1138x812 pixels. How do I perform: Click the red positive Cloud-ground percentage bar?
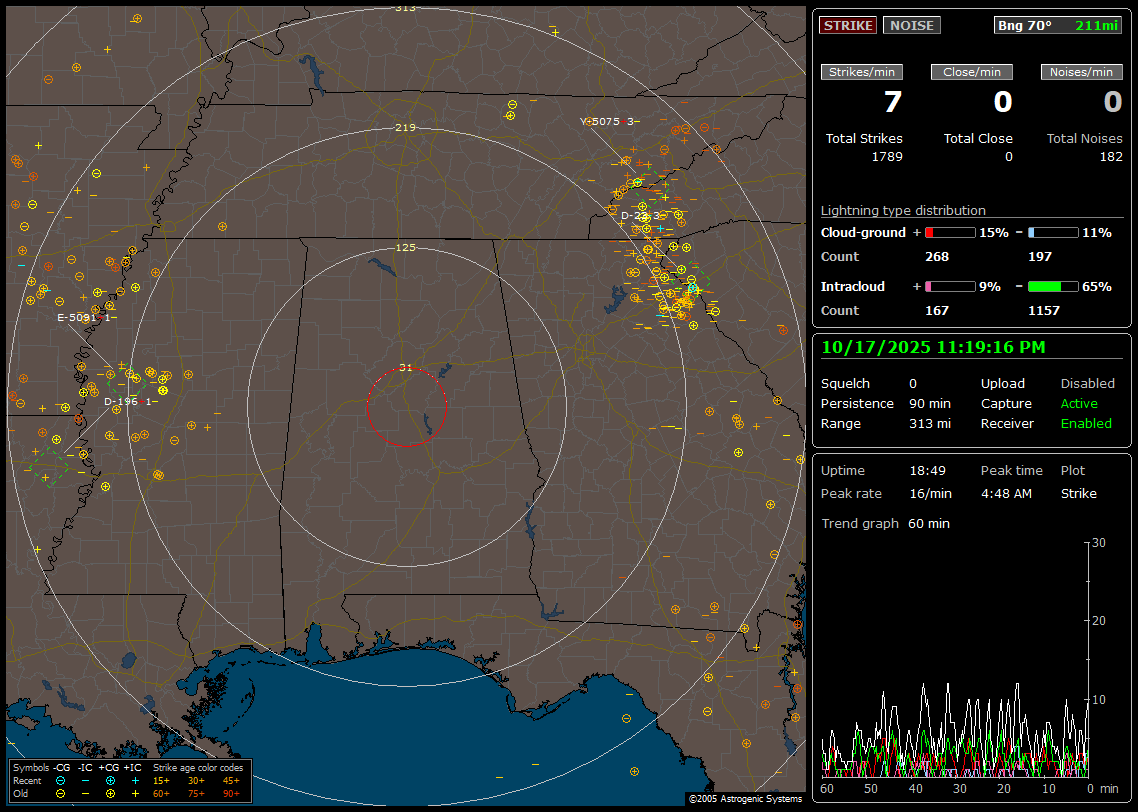click(x=949, y=233)
